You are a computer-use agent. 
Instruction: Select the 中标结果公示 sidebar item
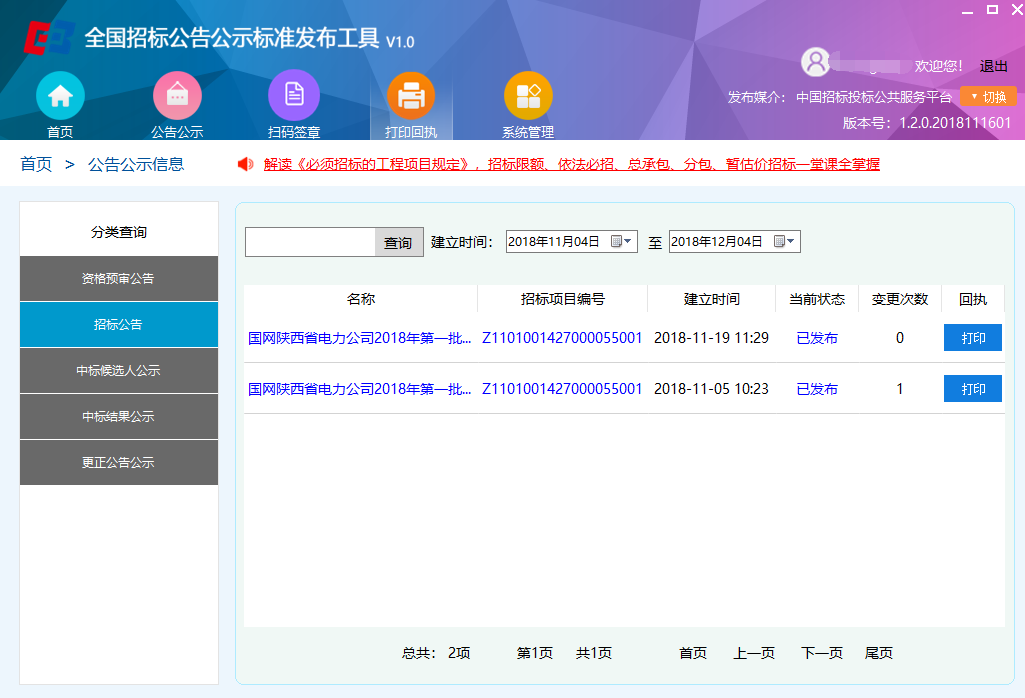(x=118, y=416)
